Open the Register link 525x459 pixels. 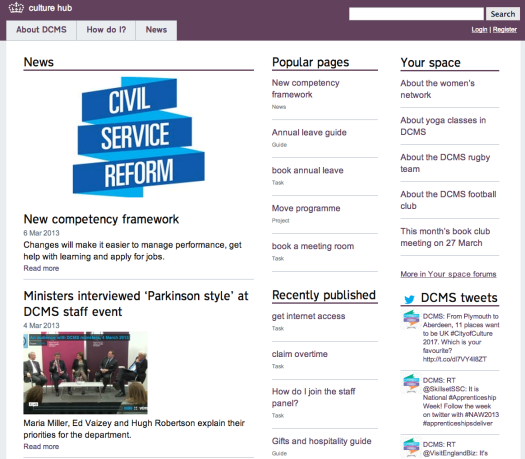click(505, 29)
